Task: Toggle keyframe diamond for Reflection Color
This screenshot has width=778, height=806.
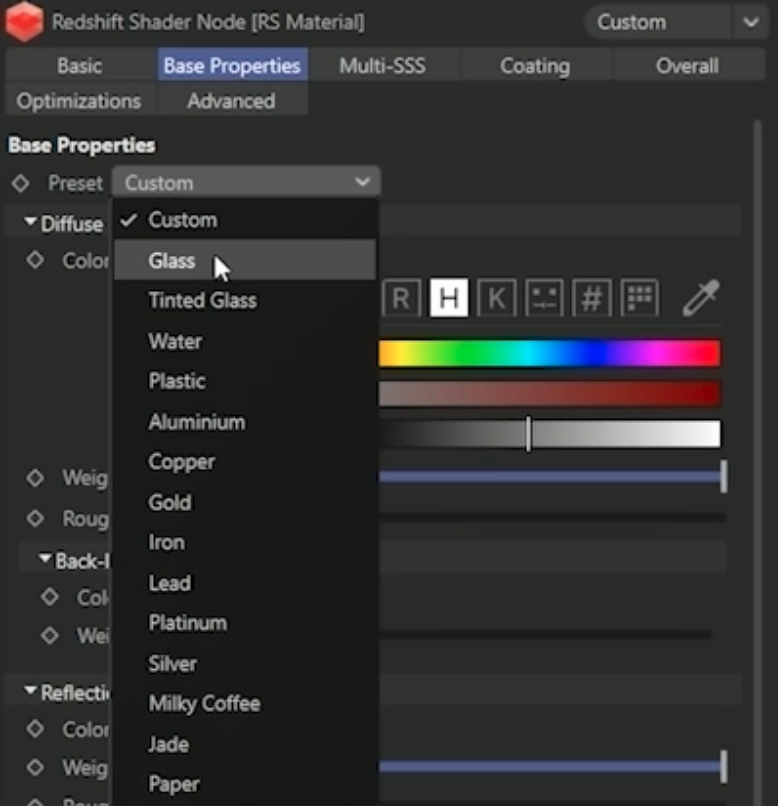Action: click(x=35, y=728)
